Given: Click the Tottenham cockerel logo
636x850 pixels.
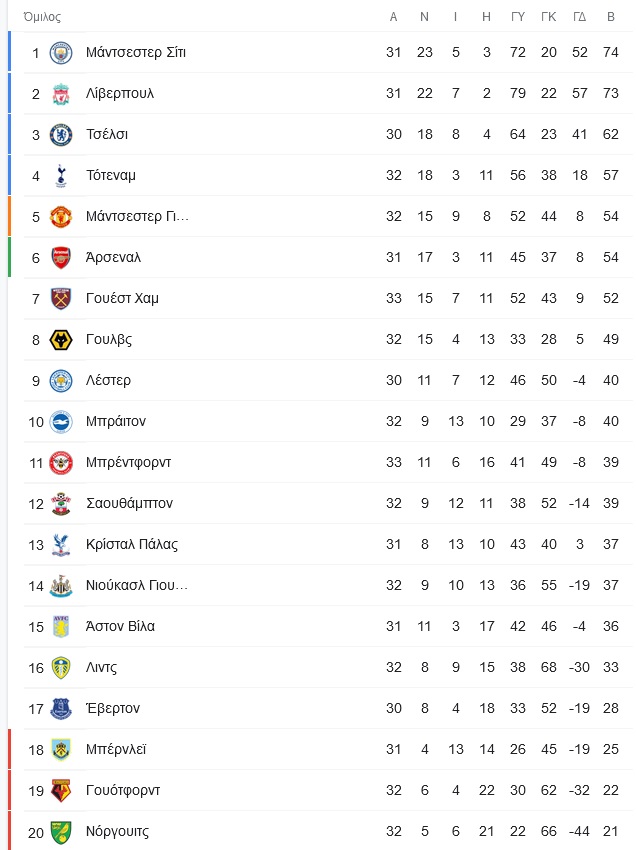Looking at the screenshot, I should click(x=61, y=176).
